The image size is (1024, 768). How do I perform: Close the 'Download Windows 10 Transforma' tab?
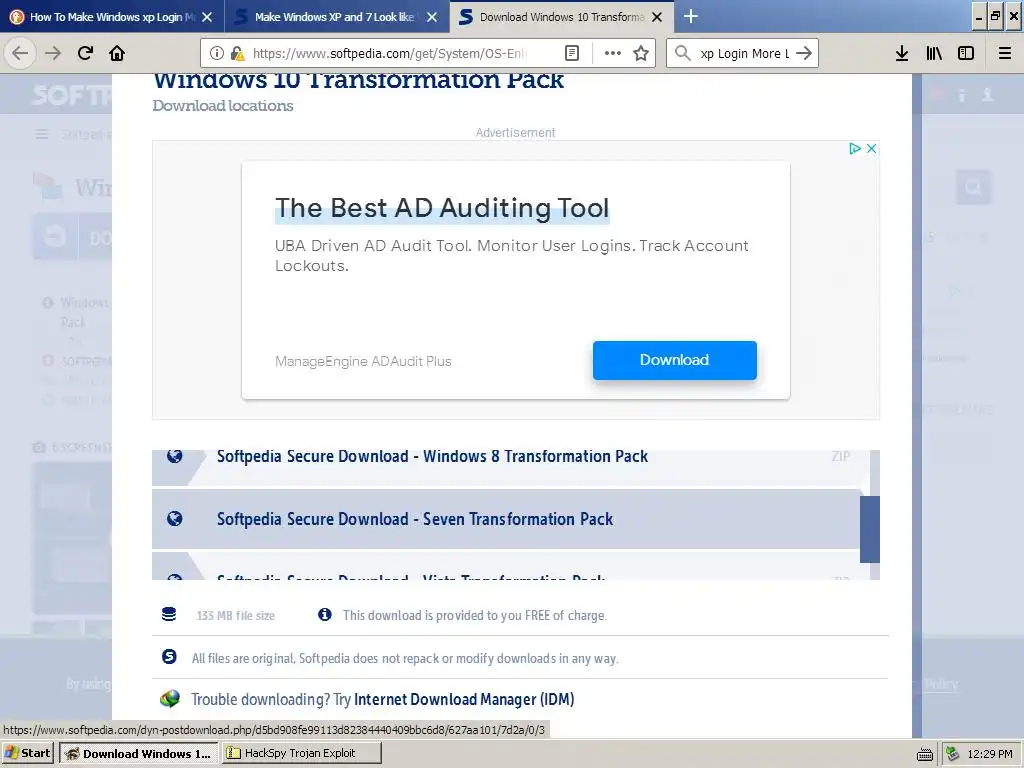click(x=657, y=17)
